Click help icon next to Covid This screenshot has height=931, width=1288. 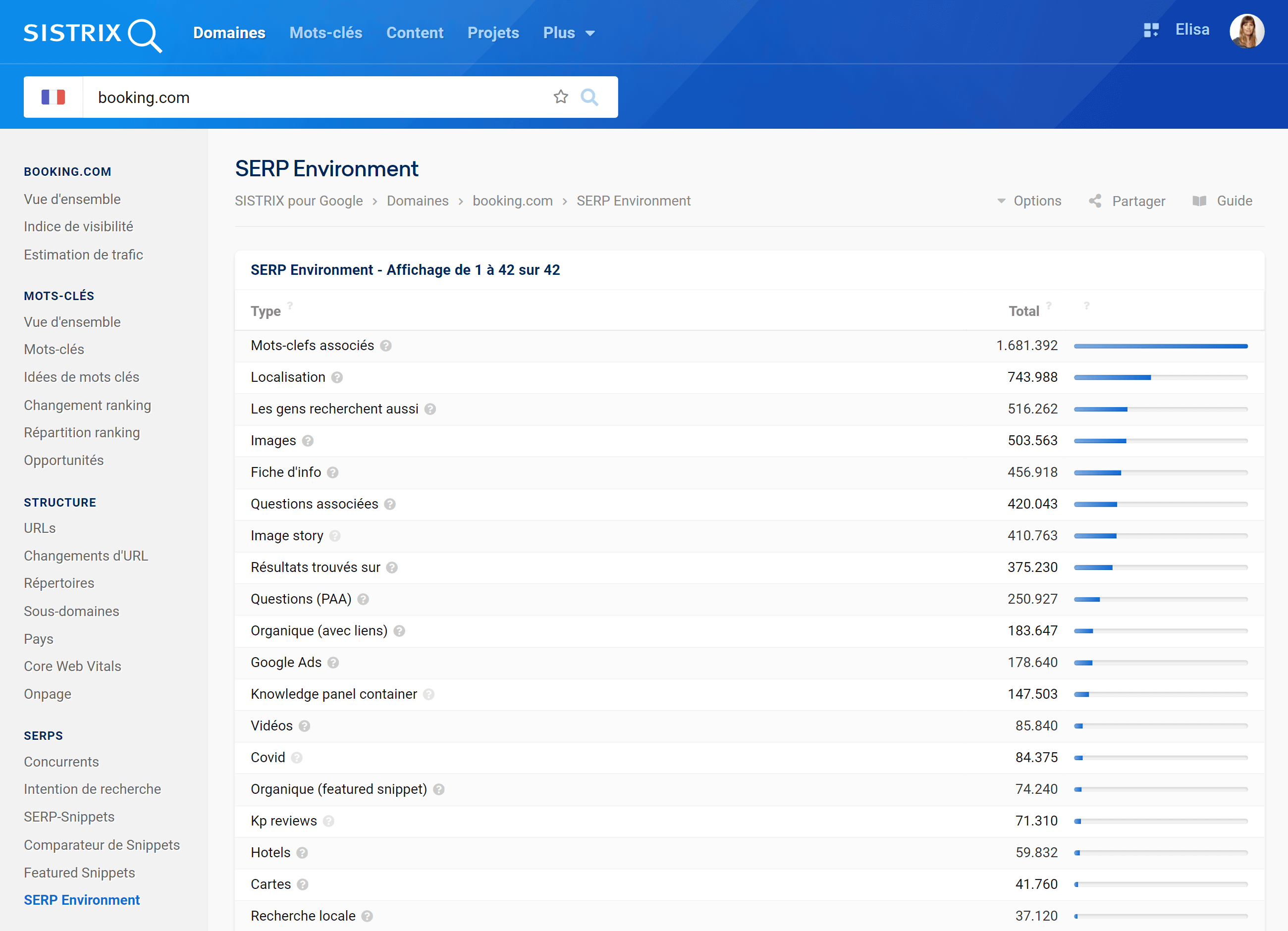pos(297,758)
